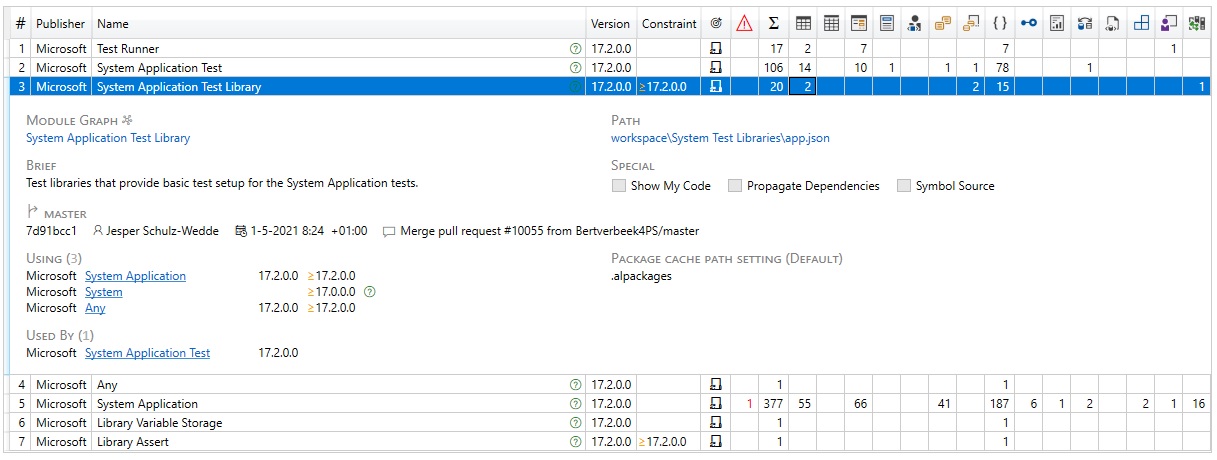Tick the Propagate Dependencies checkbox

(x=735, y=186)
